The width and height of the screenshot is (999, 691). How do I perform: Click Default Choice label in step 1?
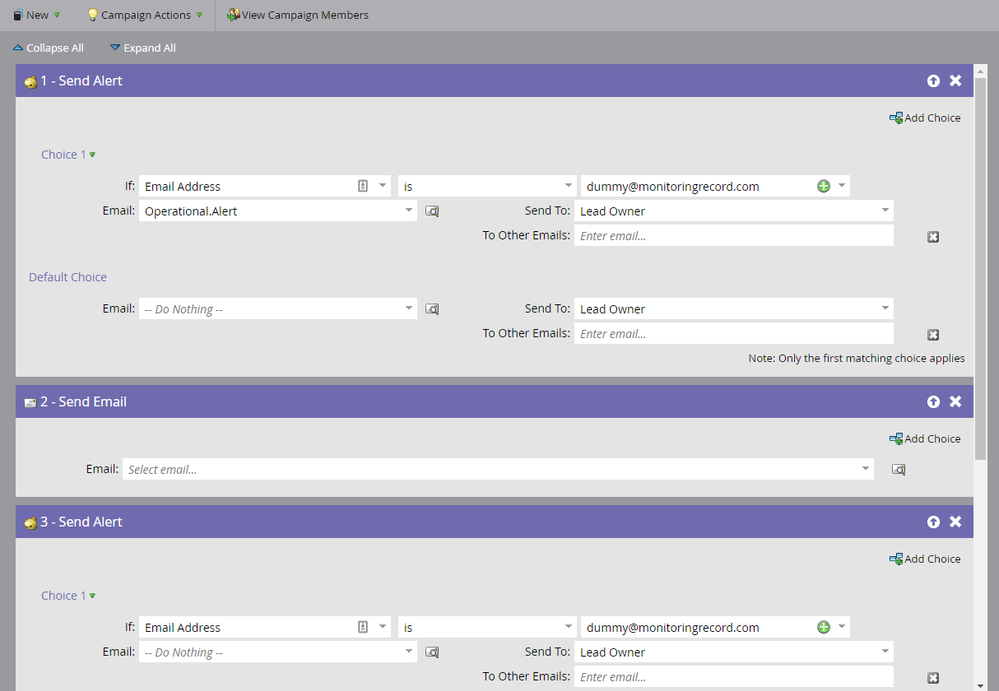point(68,277)
